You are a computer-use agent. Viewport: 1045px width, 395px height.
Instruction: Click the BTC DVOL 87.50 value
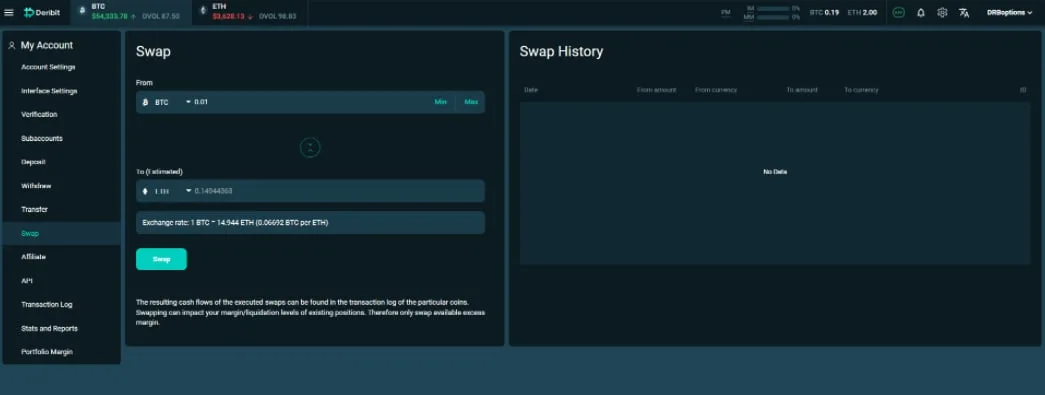point(160,17)
